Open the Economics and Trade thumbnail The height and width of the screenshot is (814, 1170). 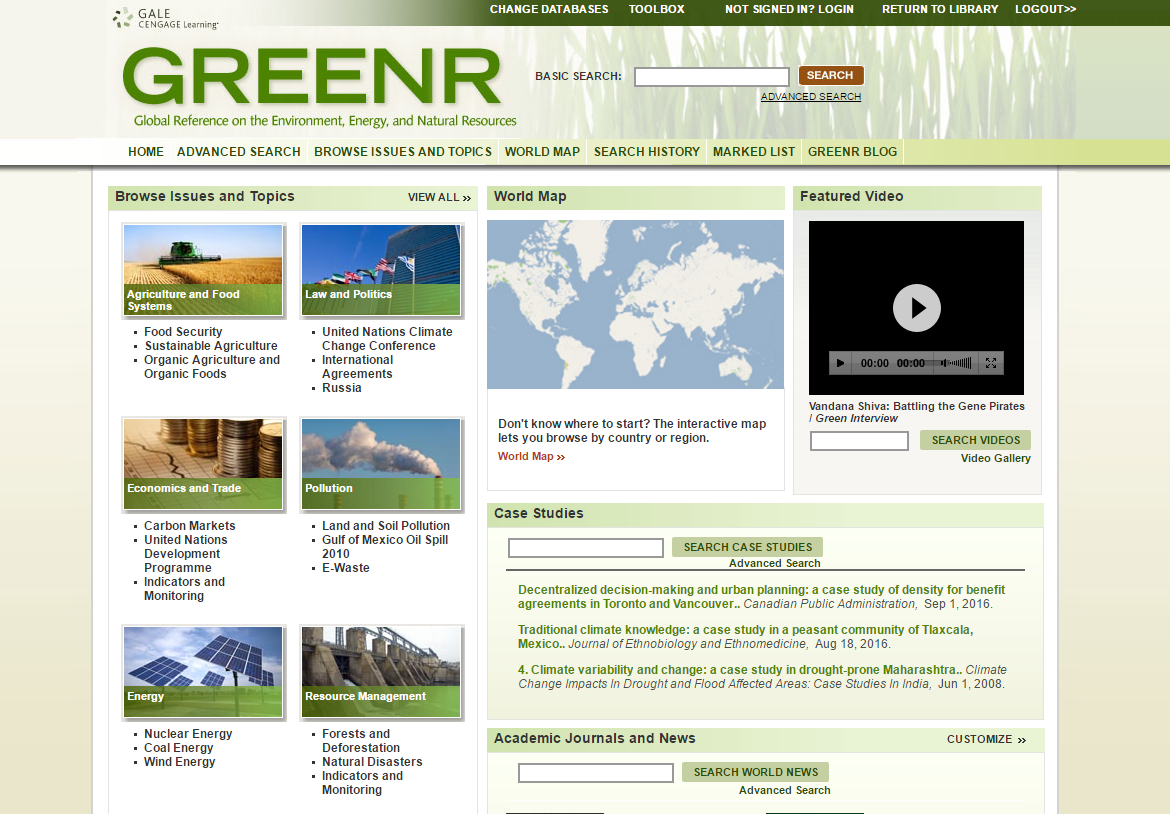coord(203,464)
